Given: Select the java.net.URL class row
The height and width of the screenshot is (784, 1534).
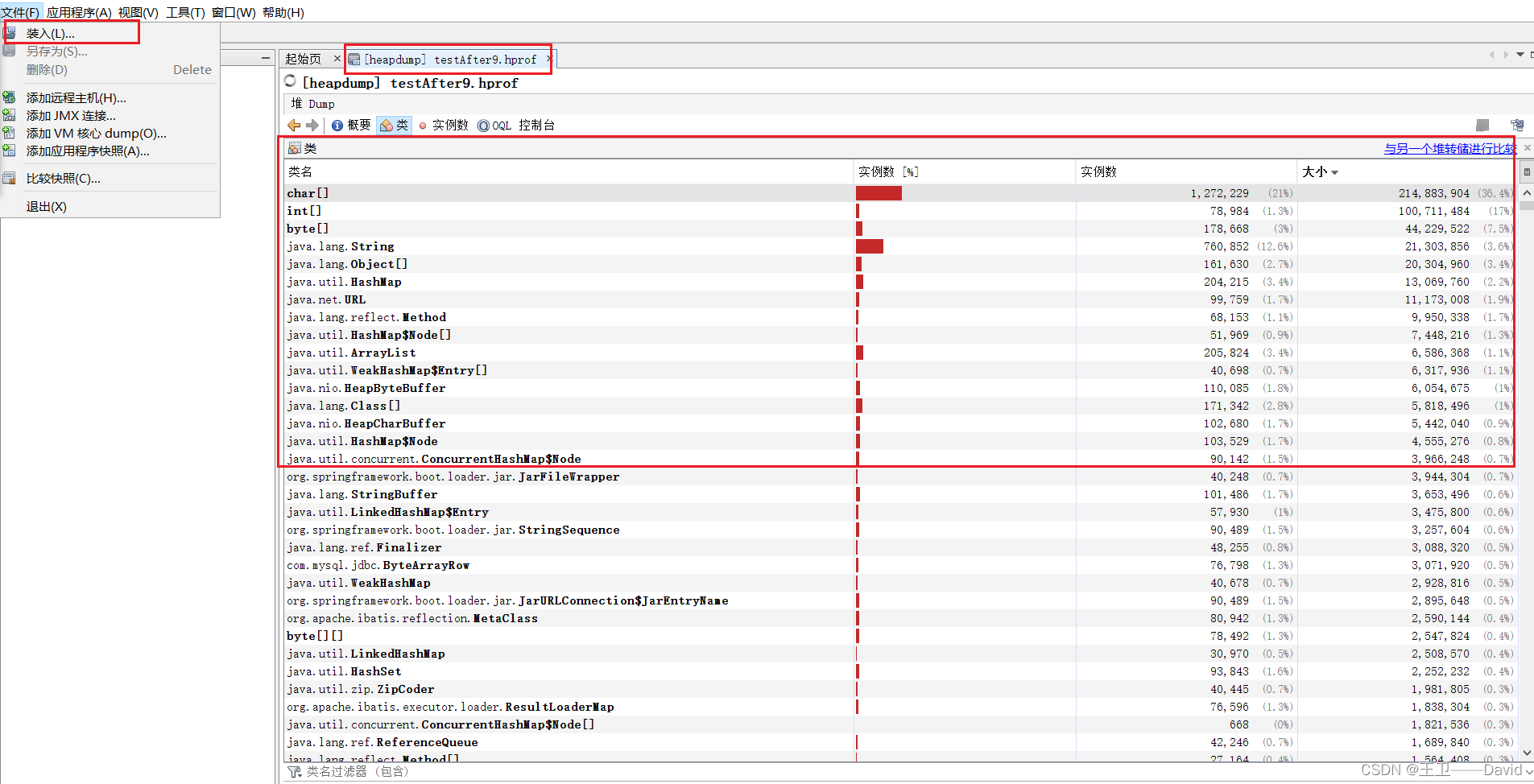Looking at the screenshot, I should coord(899,299).
